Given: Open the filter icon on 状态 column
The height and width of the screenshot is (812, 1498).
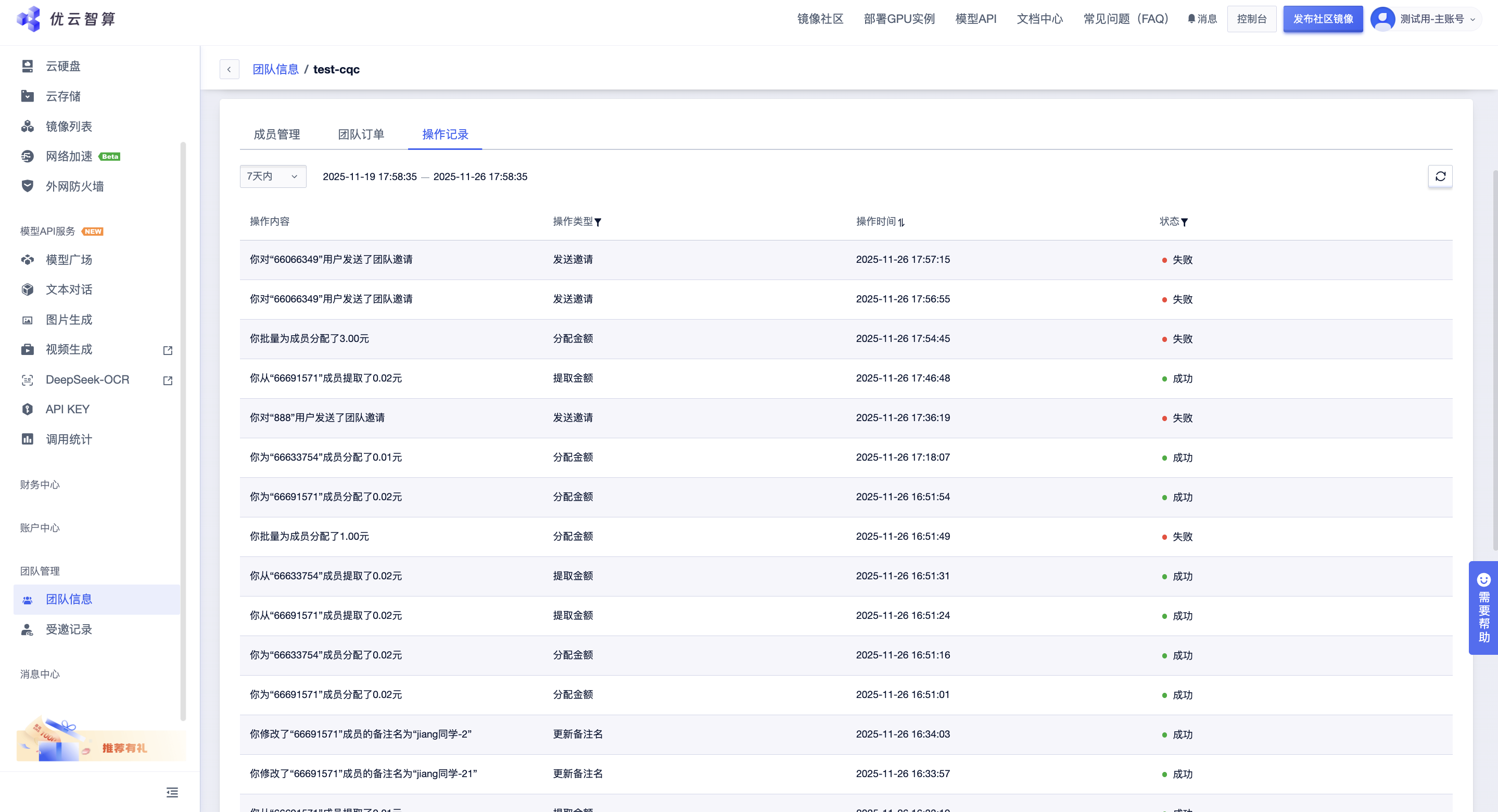Looking at the screenshot, I should click(1185, 222).
